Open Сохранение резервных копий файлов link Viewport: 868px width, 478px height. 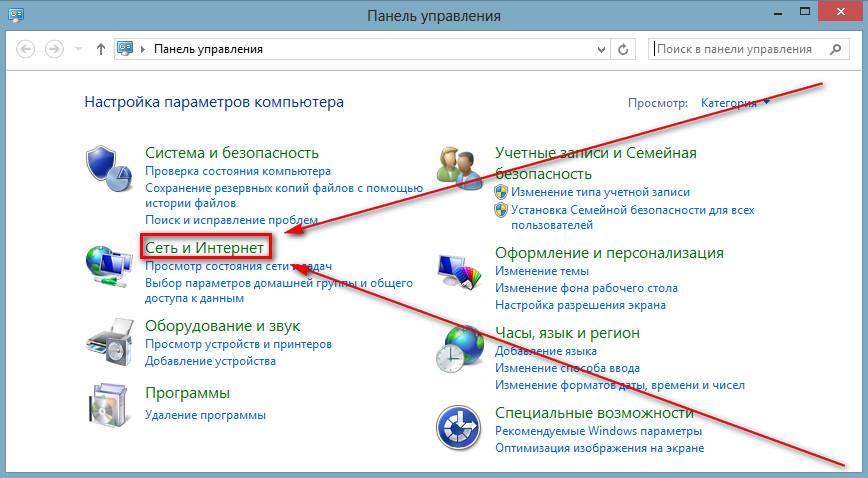[284, 196]
